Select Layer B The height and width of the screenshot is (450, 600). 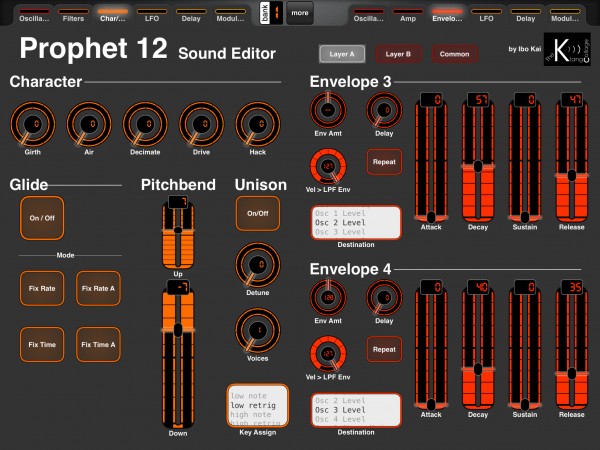(398, 54)
